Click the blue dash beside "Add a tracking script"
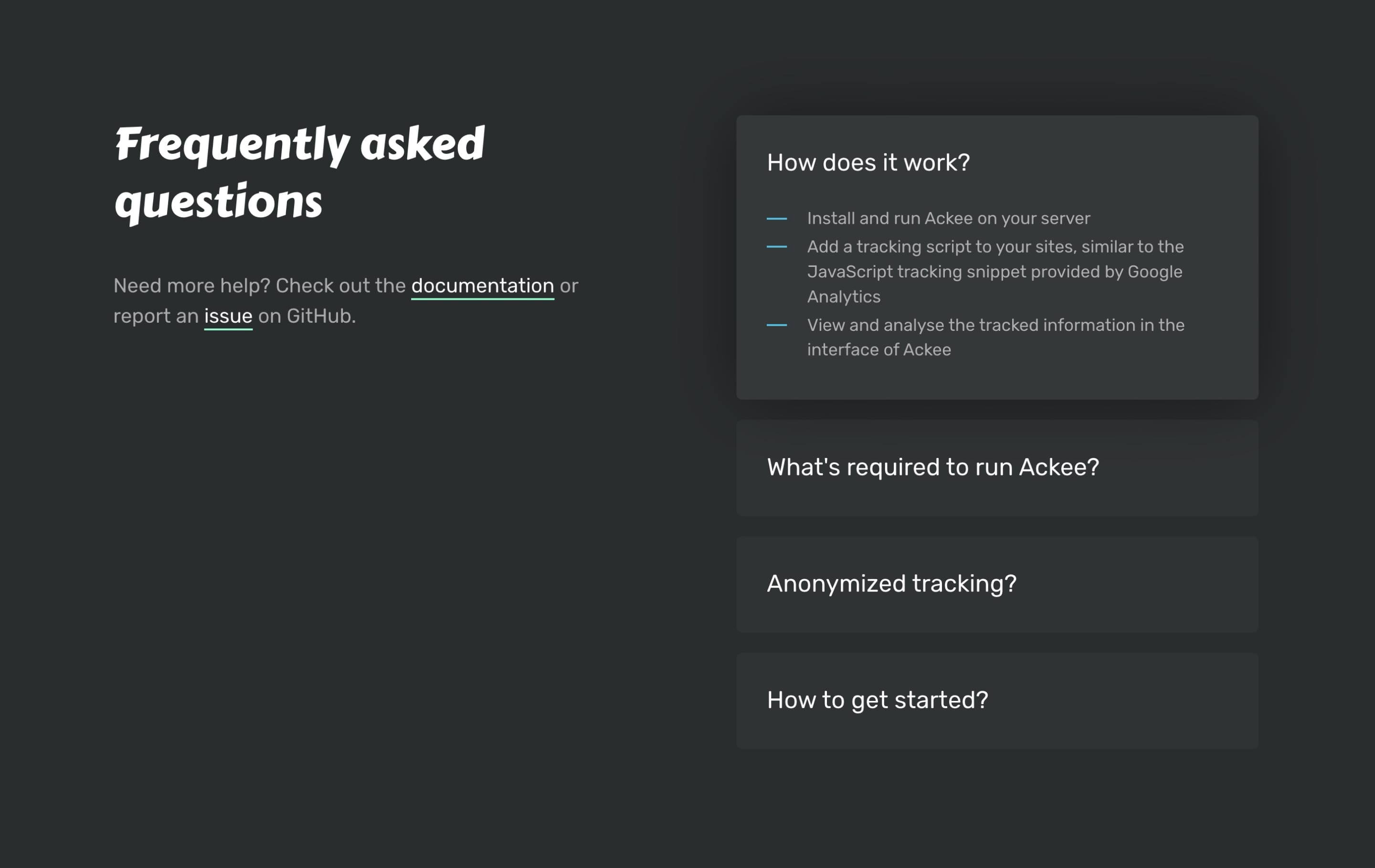This screenshot has height=868, width=1375. 777,247
